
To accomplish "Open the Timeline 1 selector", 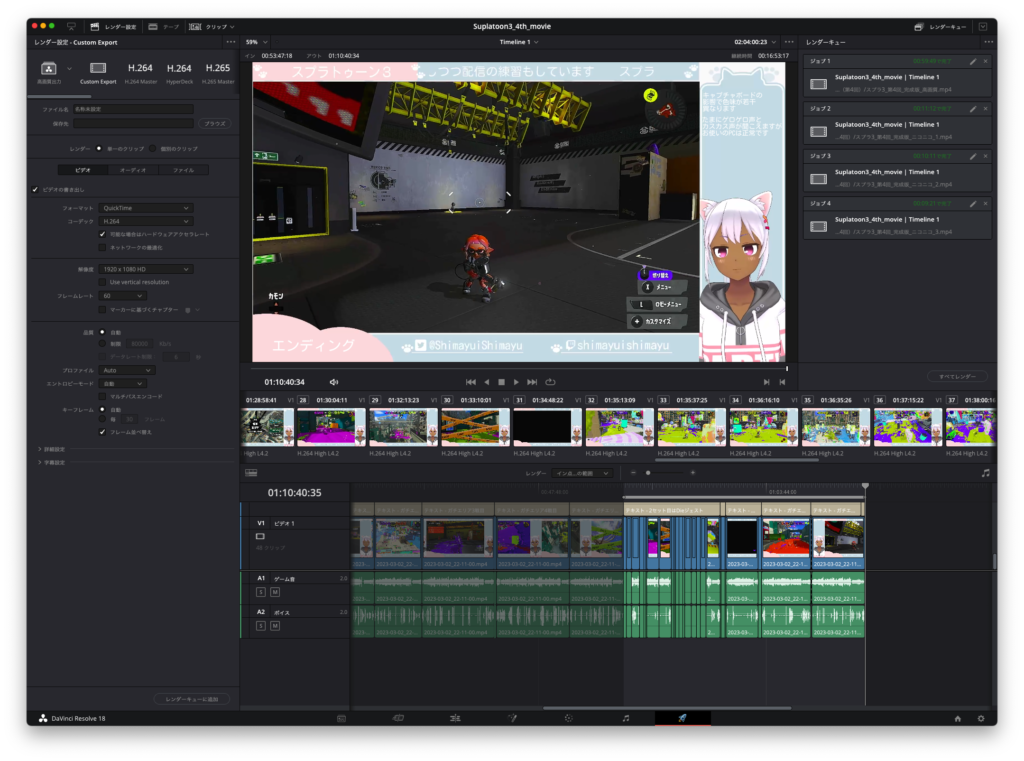I will pyautogui.click(x=519, y=42).
